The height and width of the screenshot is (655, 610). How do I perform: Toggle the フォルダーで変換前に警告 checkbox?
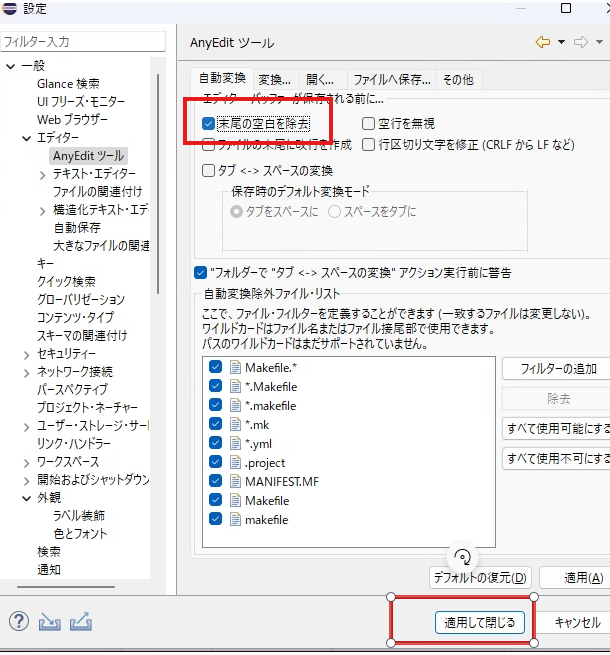pos(201,273)
